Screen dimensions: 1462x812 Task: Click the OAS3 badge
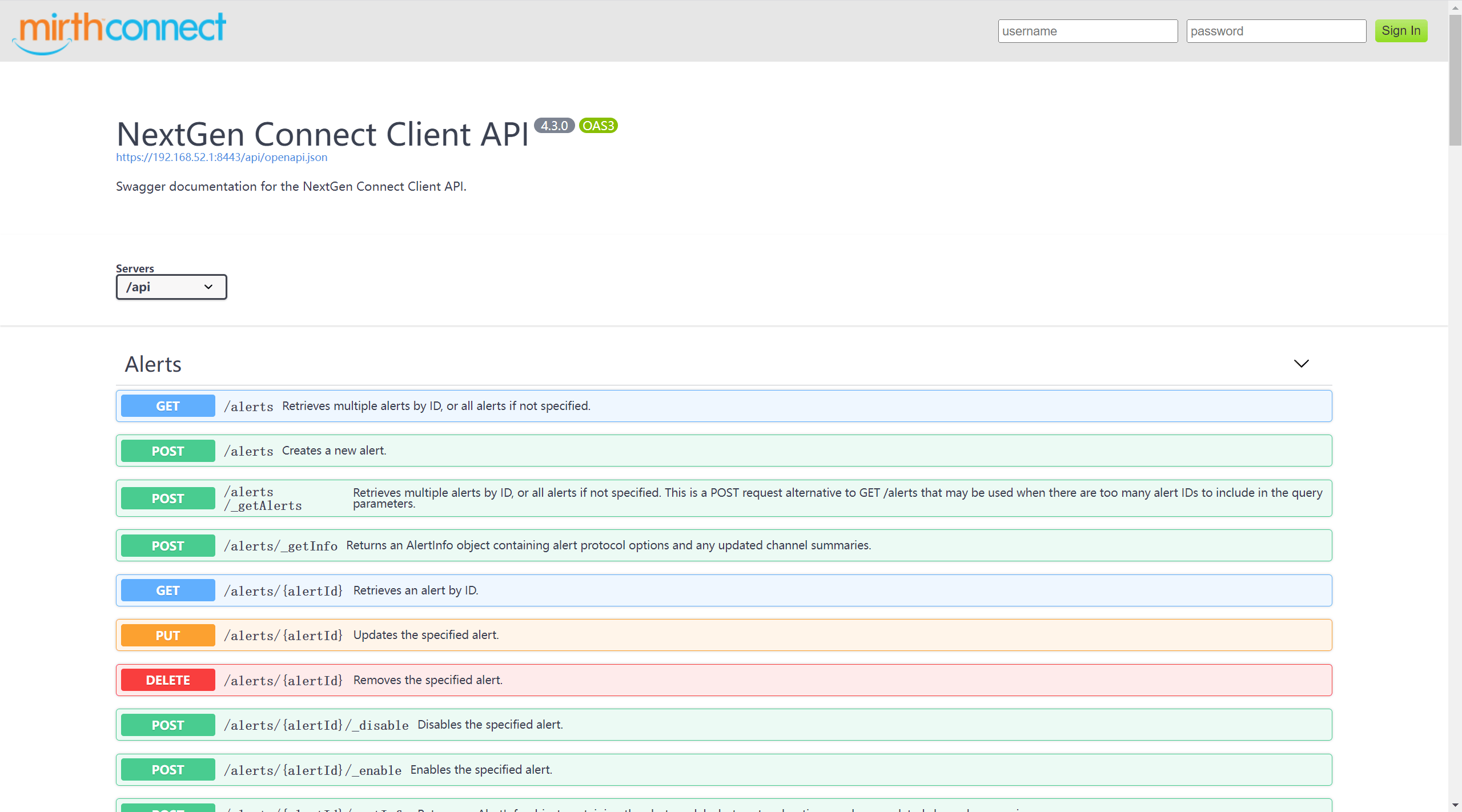pos(598,126)
